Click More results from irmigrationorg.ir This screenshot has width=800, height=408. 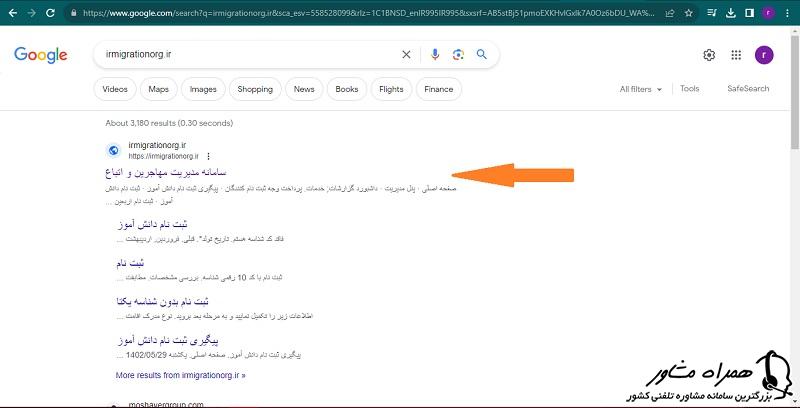pos(181,375)
